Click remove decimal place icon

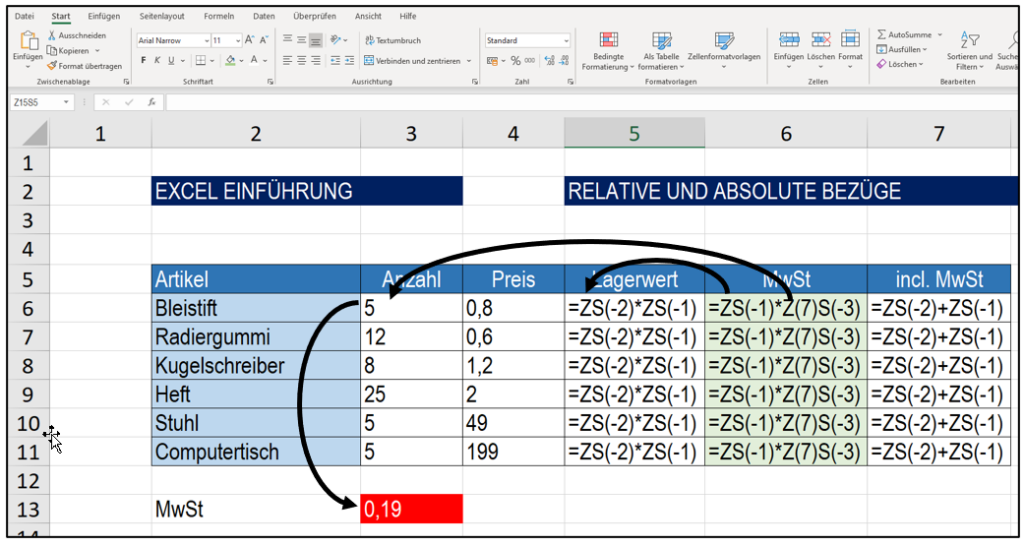coord(564,61)
